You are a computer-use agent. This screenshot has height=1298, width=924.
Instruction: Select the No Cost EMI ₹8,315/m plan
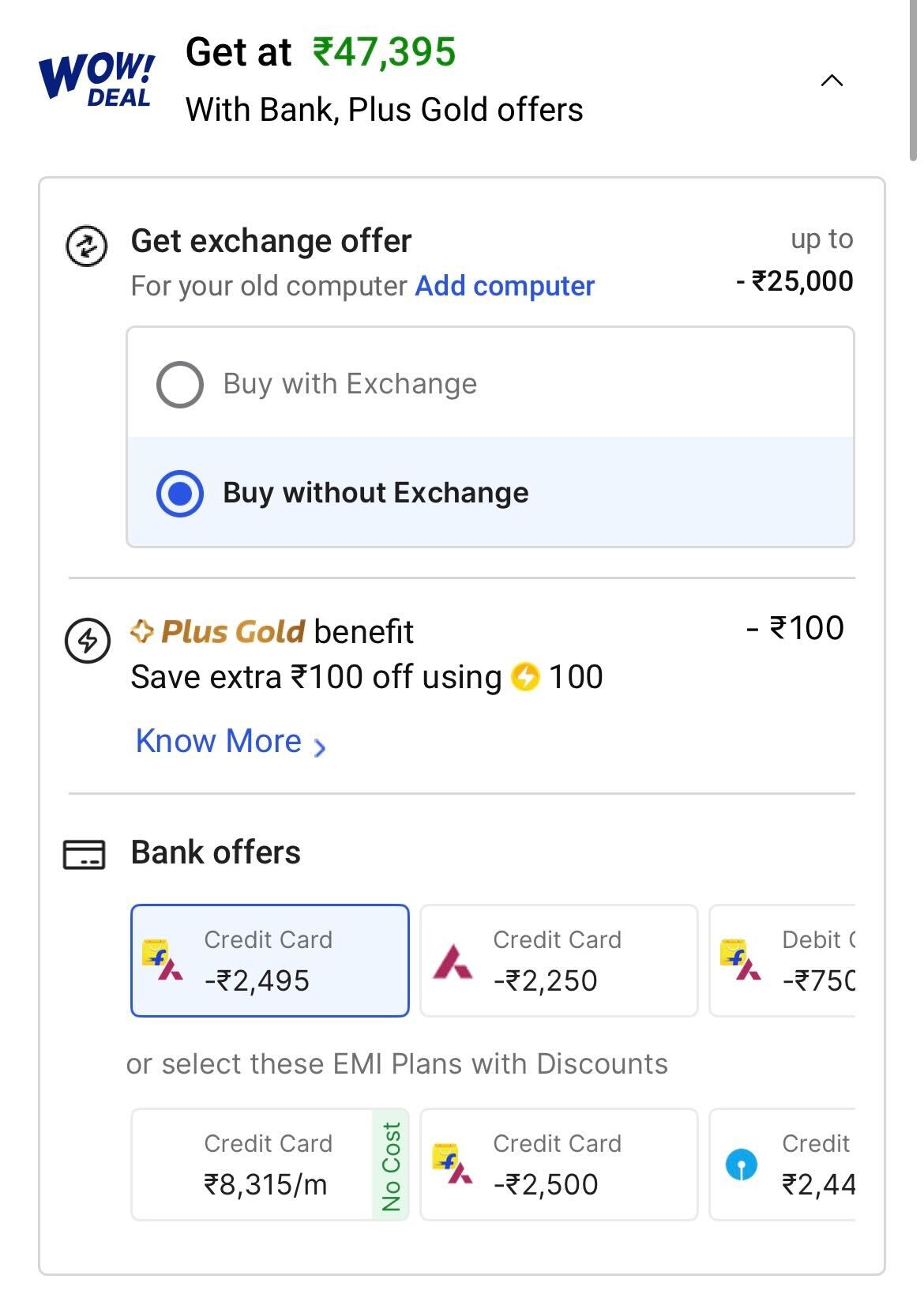coord(270,1164)
